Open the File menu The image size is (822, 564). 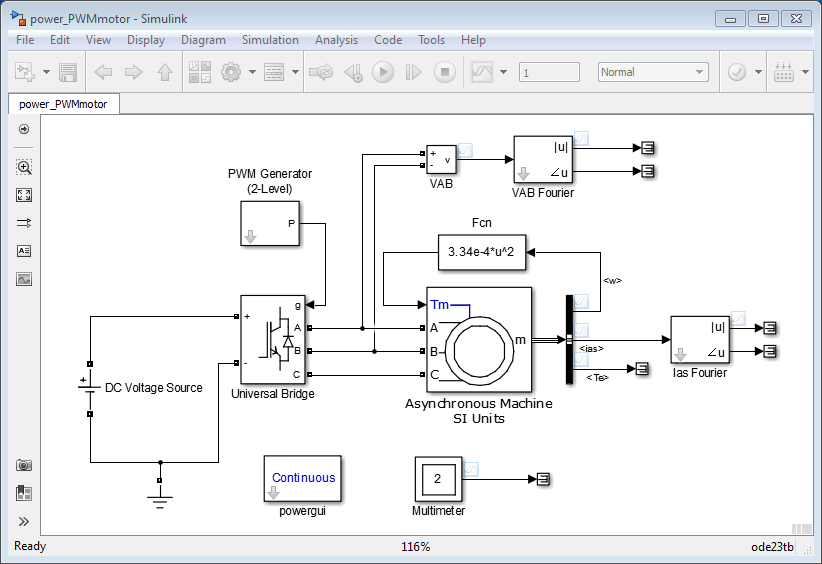(25, 40)
